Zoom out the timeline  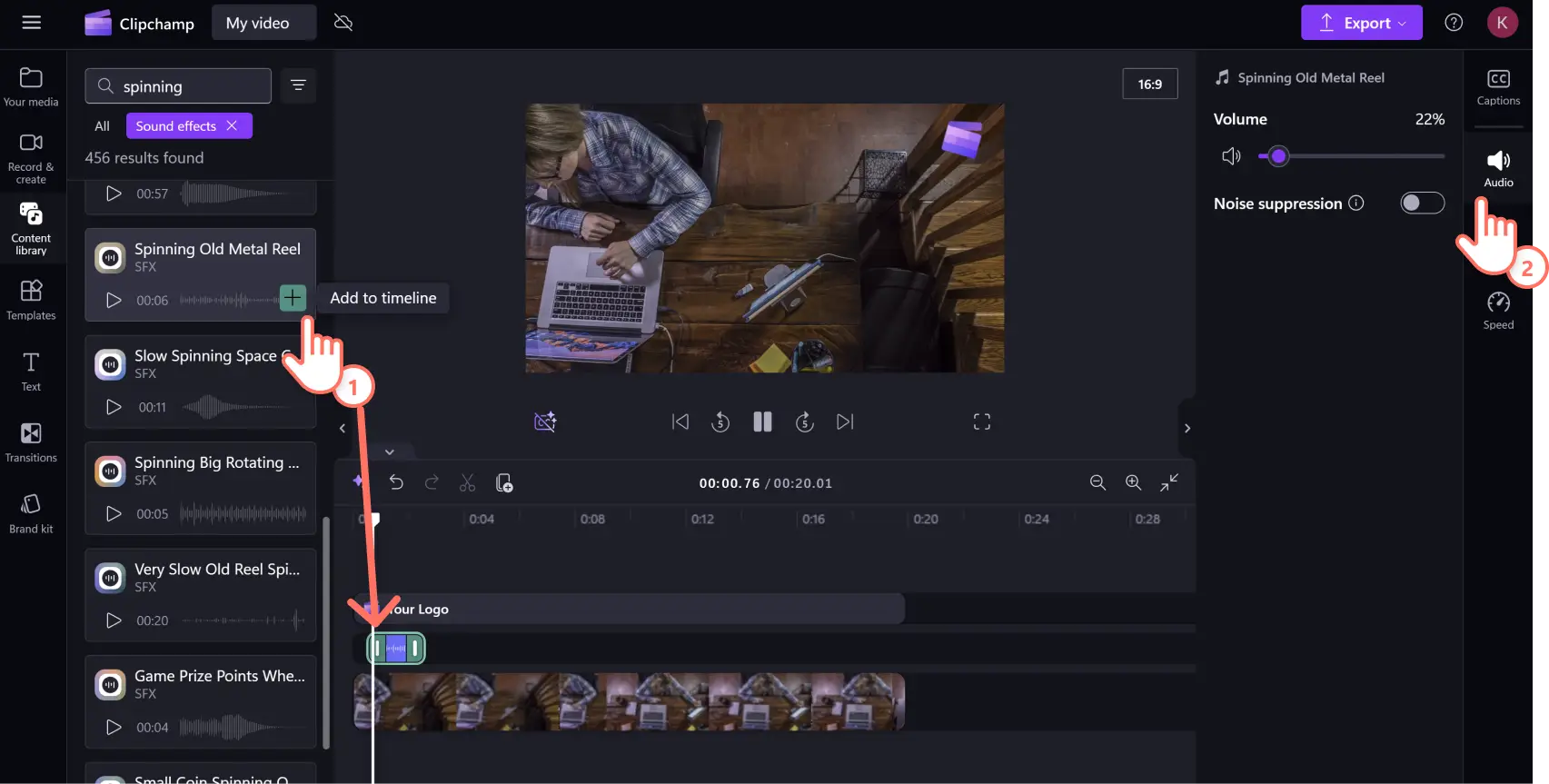1097,482
